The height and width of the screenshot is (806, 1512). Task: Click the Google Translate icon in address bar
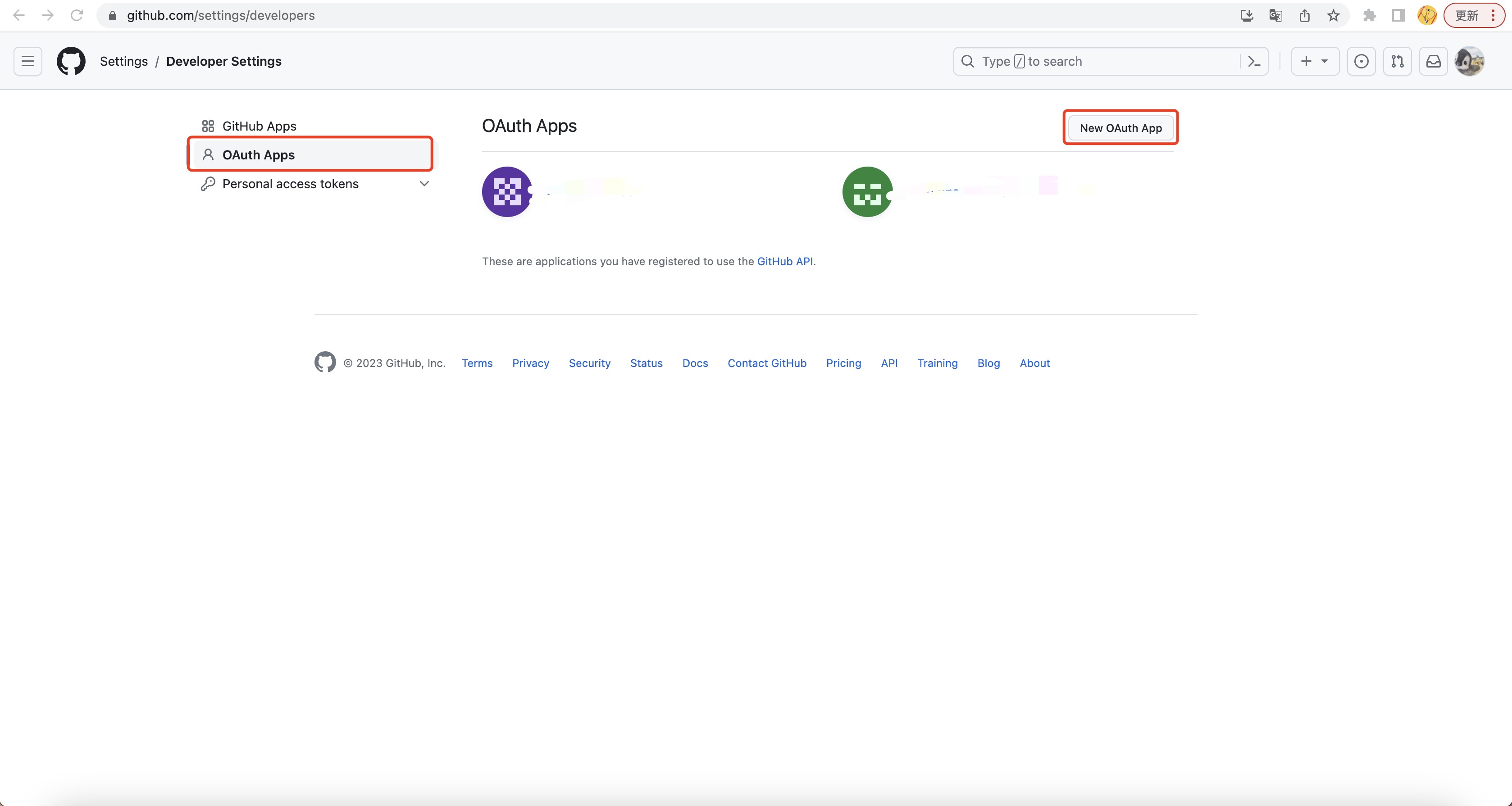1275,15
